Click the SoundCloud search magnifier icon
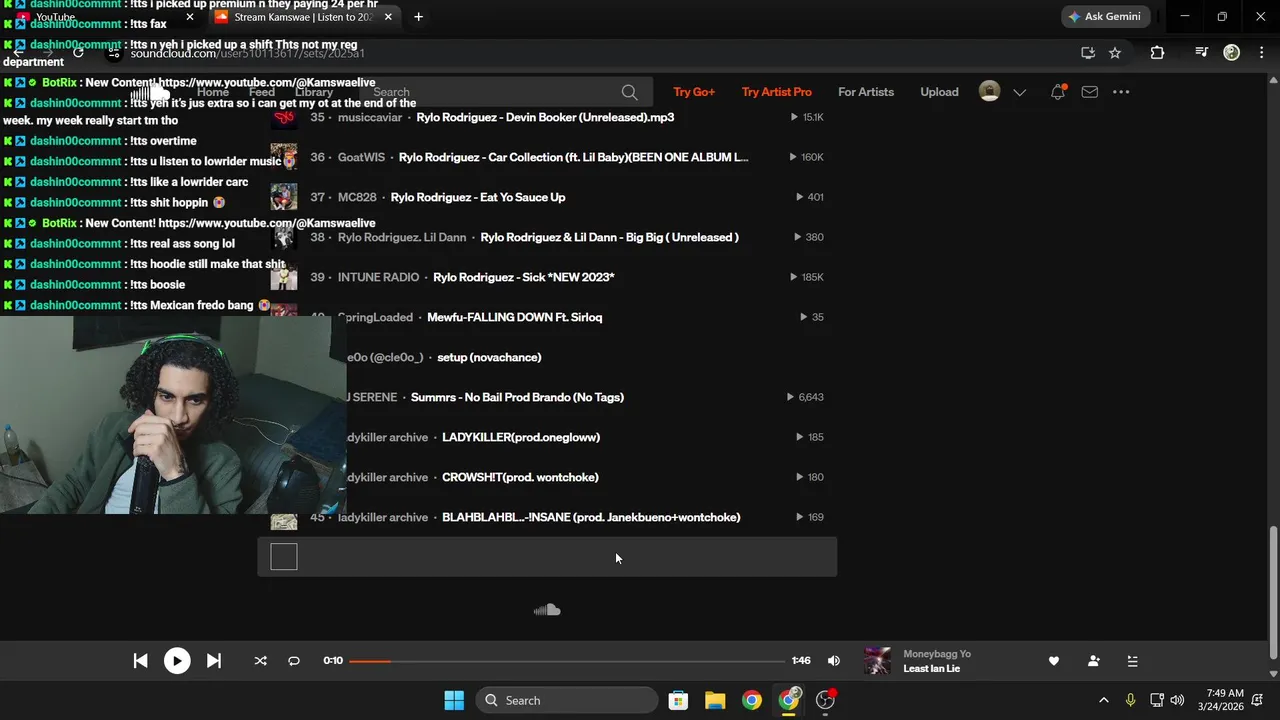 point(629,92)
